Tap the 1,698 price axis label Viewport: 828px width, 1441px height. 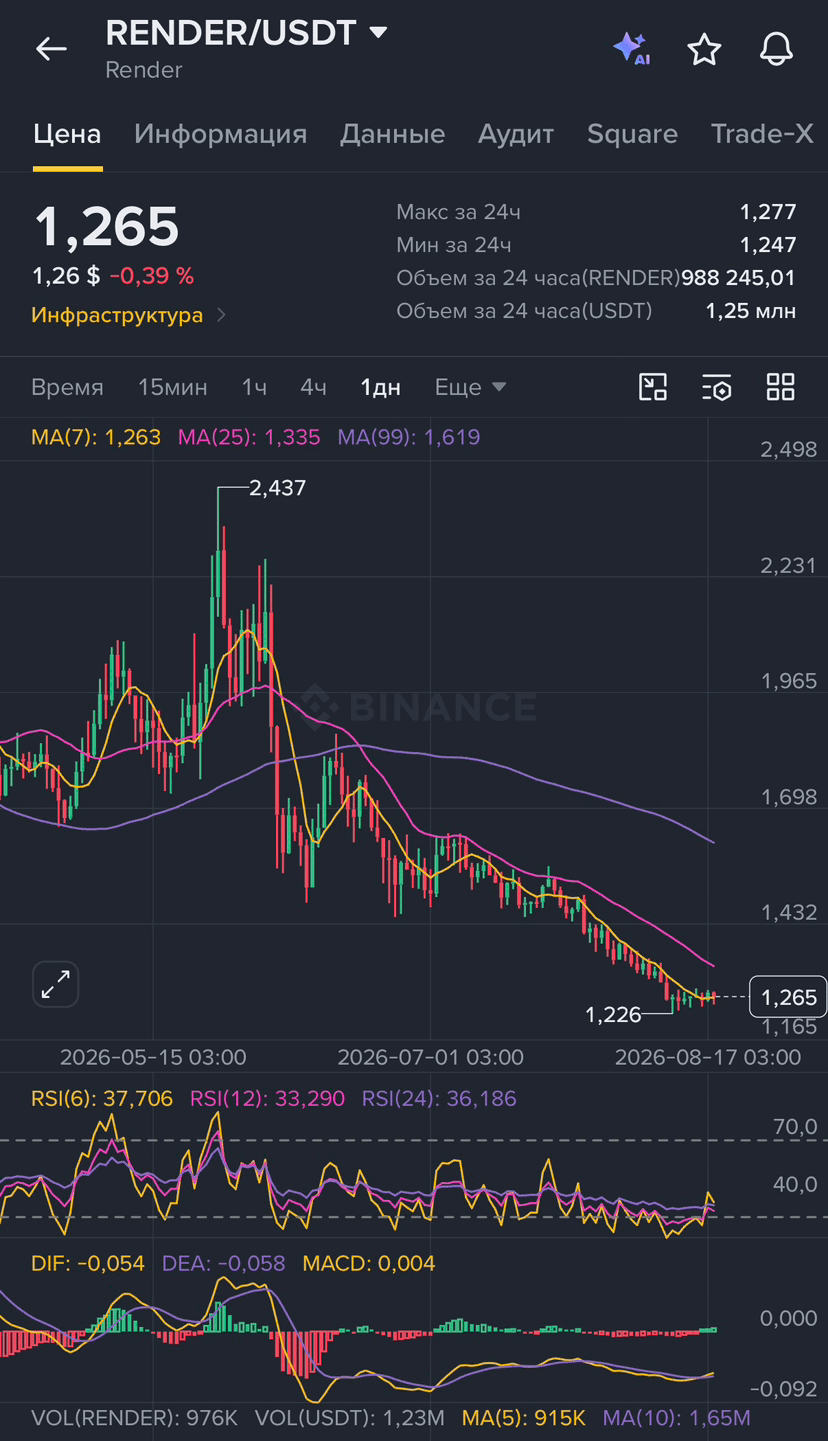[789, 798]
